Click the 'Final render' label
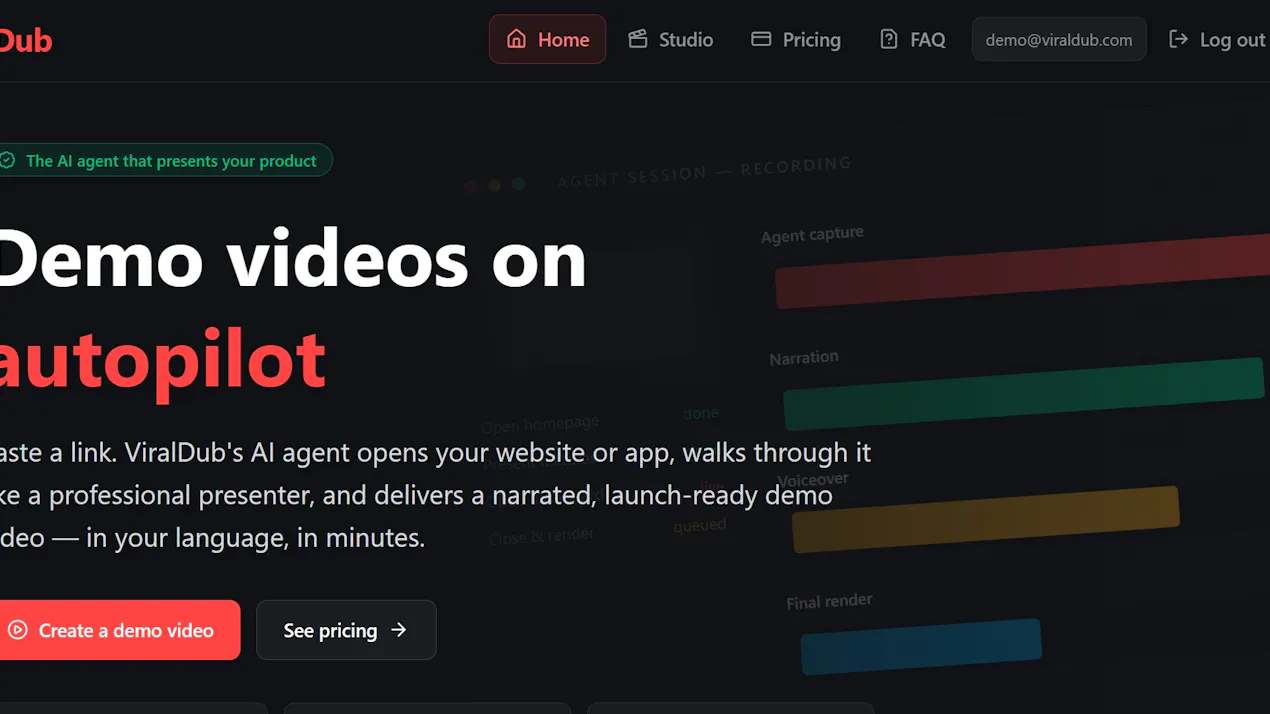The height and width of the screenshot is (714, 1270). tap(829, 602)
